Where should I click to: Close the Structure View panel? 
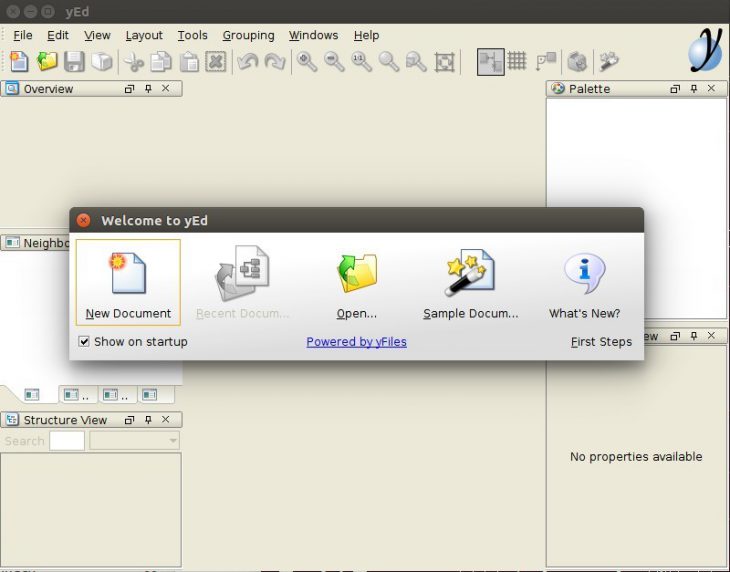165,419
